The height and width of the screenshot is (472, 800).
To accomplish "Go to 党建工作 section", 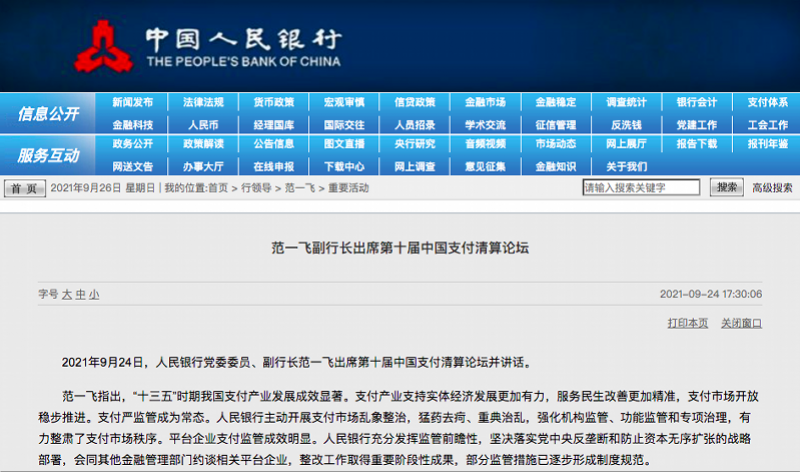I will (x=697, y=125).
